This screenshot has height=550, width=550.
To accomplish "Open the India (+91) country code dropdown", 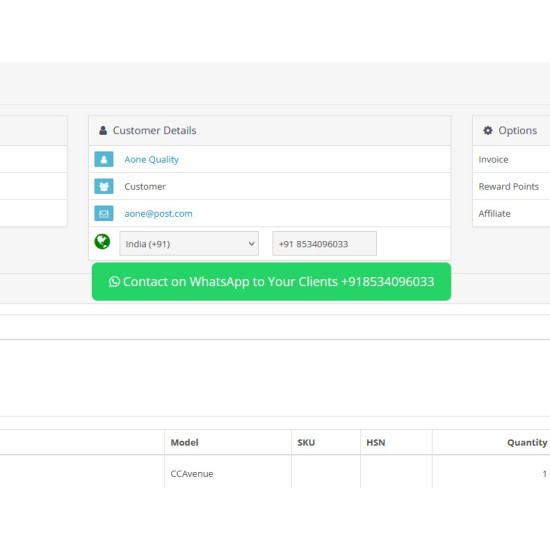I will [189, 243].
